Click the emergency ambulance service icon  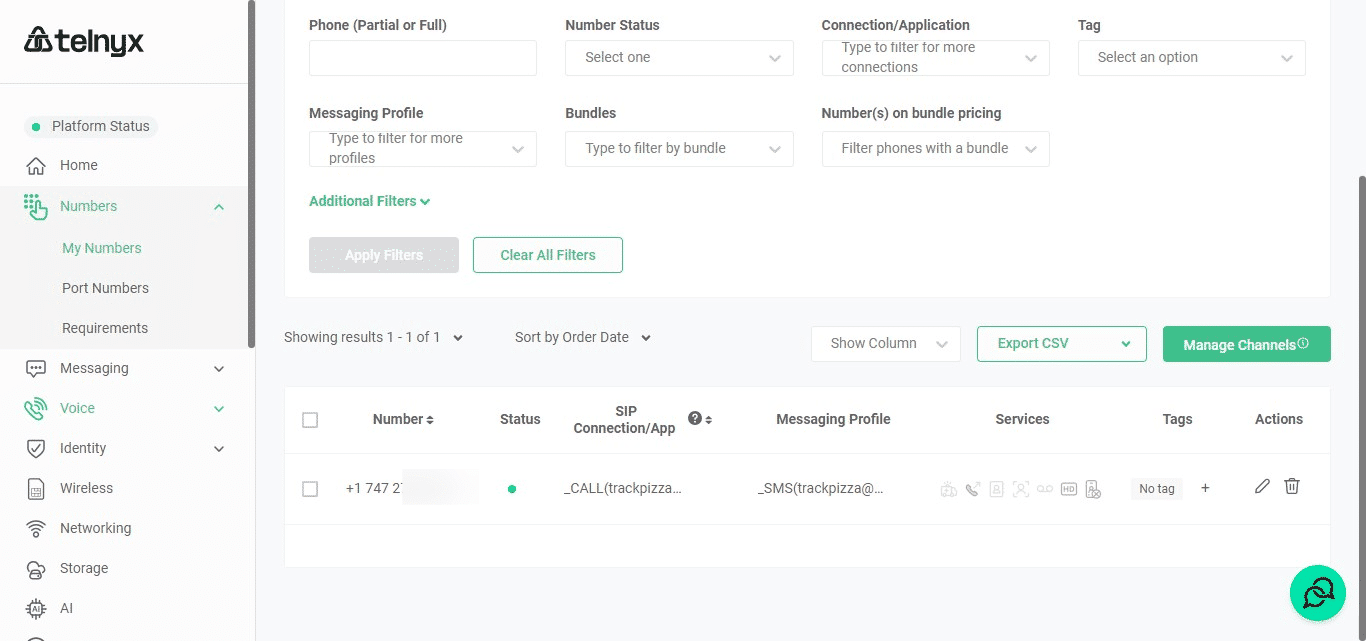[948, 489]
